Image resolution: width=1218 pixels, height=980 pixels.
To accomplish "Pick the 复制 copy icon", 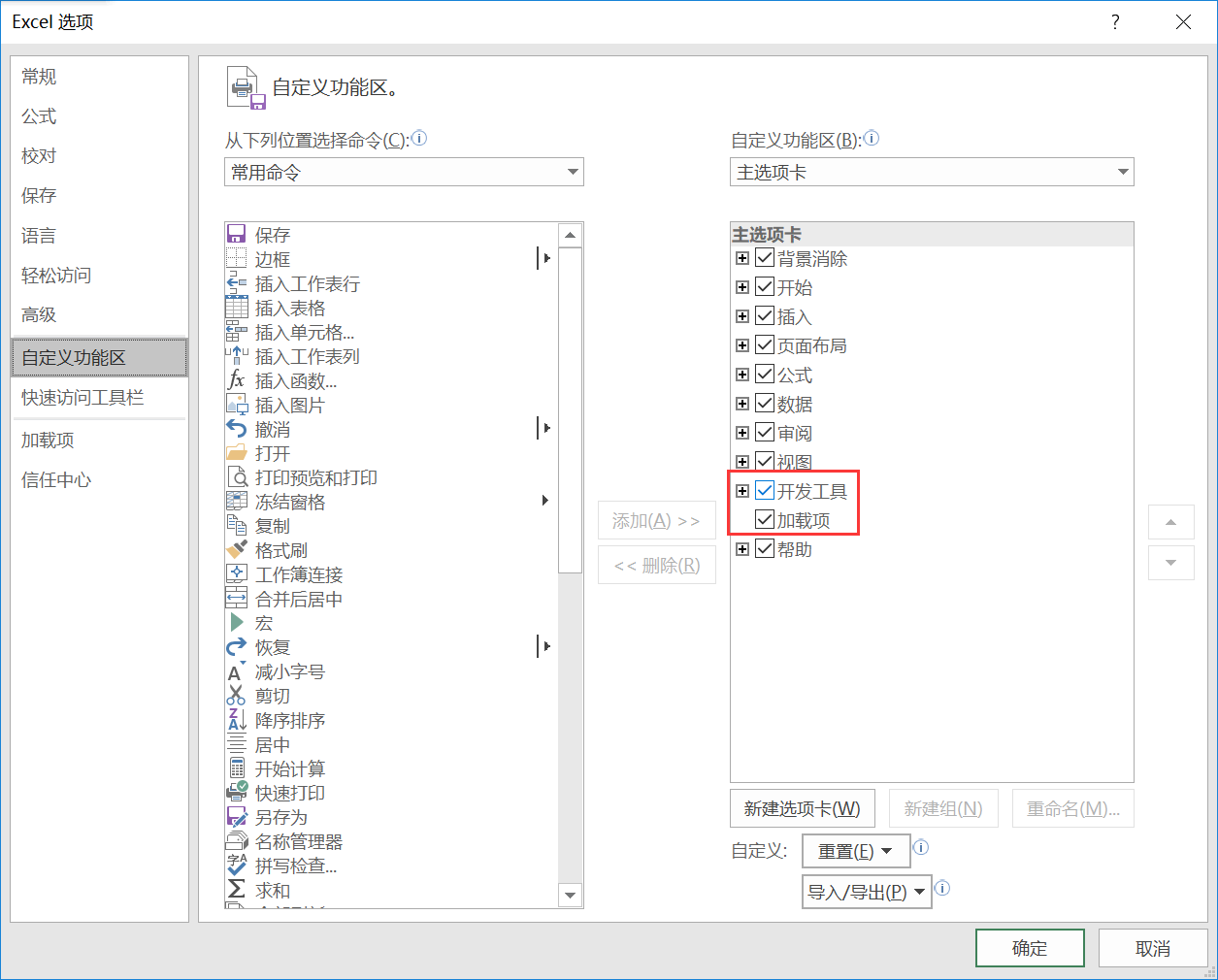I will point(236,526).
